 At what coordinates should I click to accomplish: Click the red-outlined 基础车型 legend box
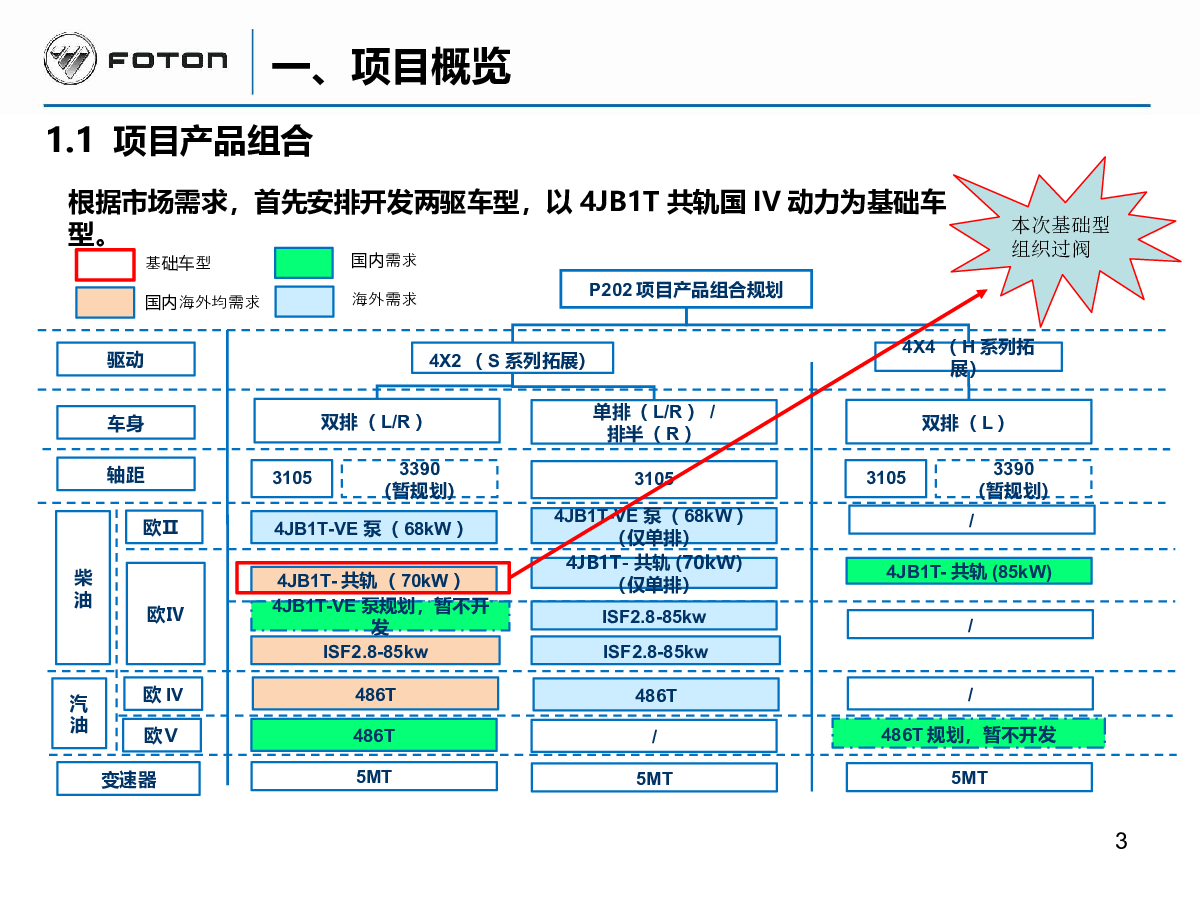[x=105, y=264]
